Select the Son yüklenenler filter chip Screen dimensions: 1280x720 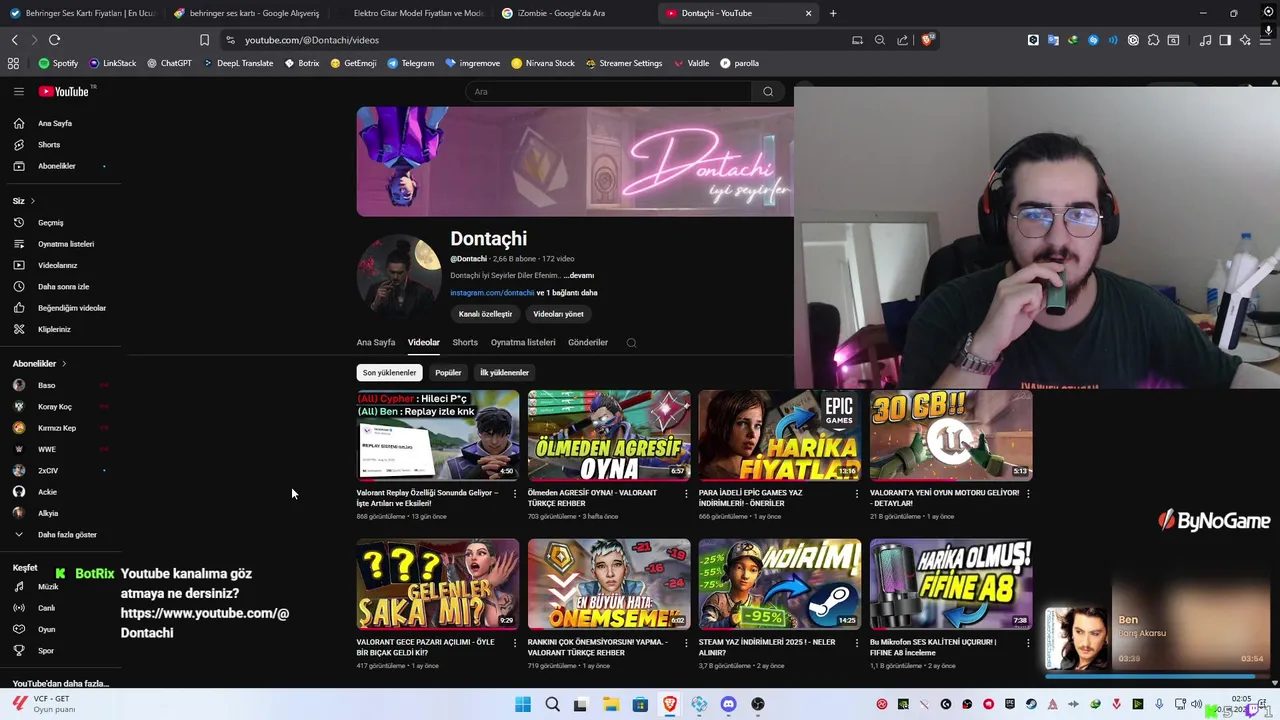tap(389, 372)
